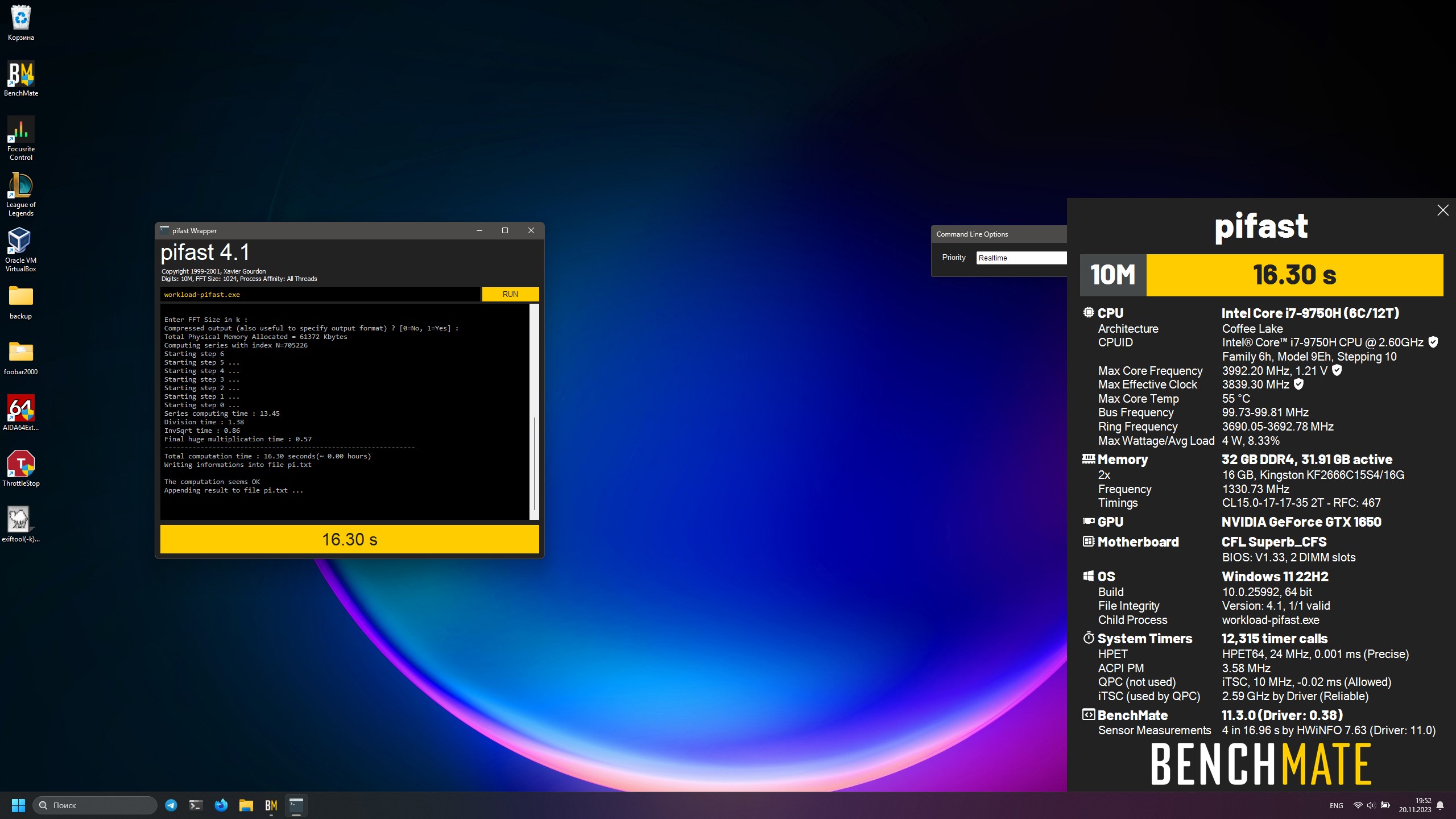Open the Recycle Bin (Корзина) desktop icon
The image size is (1456, 819).
[x=20, y=23]
